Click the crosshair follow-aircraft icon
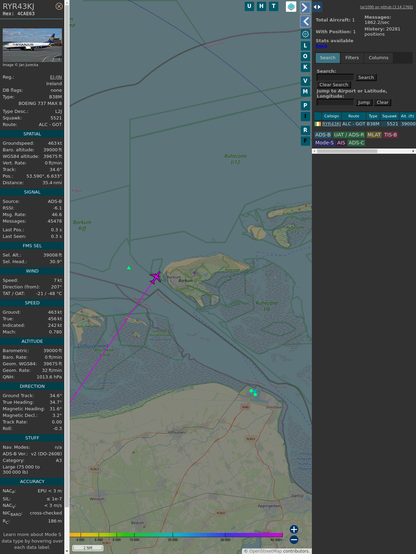Viewport: 416px width, 554px height. pyautogui.click(x=305, y=34)
